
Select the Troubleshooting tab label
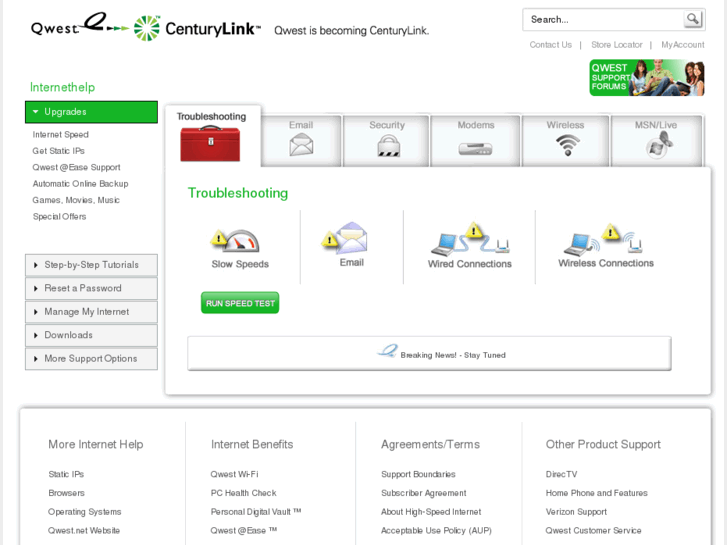click(211, 116)
